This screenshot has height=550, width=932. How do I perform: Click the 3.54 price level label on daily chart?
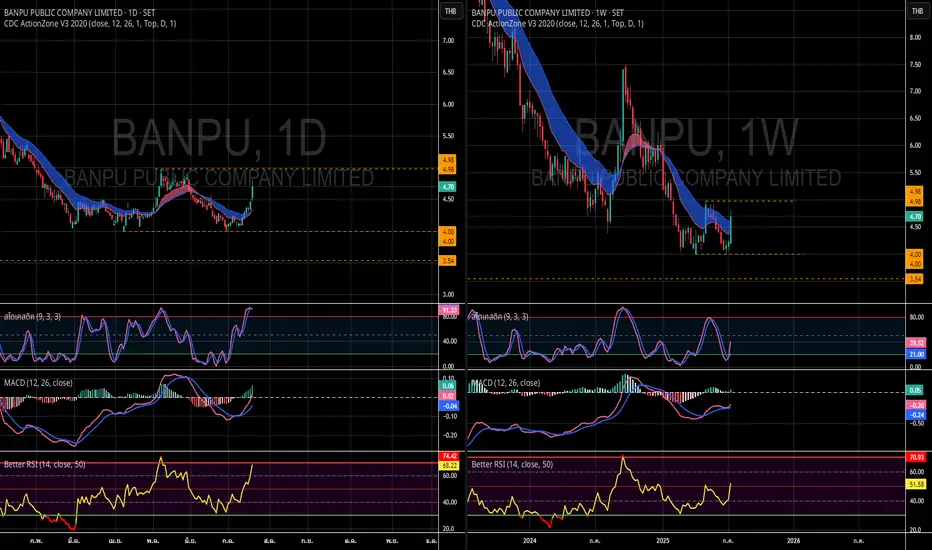click(x=448, y=261)
